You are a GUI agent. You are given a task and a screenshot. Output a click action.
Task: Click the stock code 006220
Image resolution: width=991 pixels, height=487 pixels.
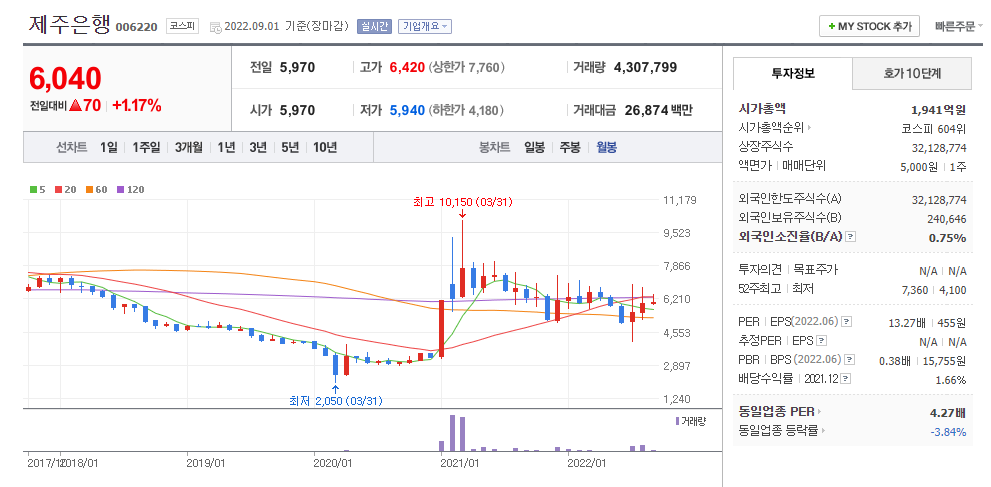136,27
